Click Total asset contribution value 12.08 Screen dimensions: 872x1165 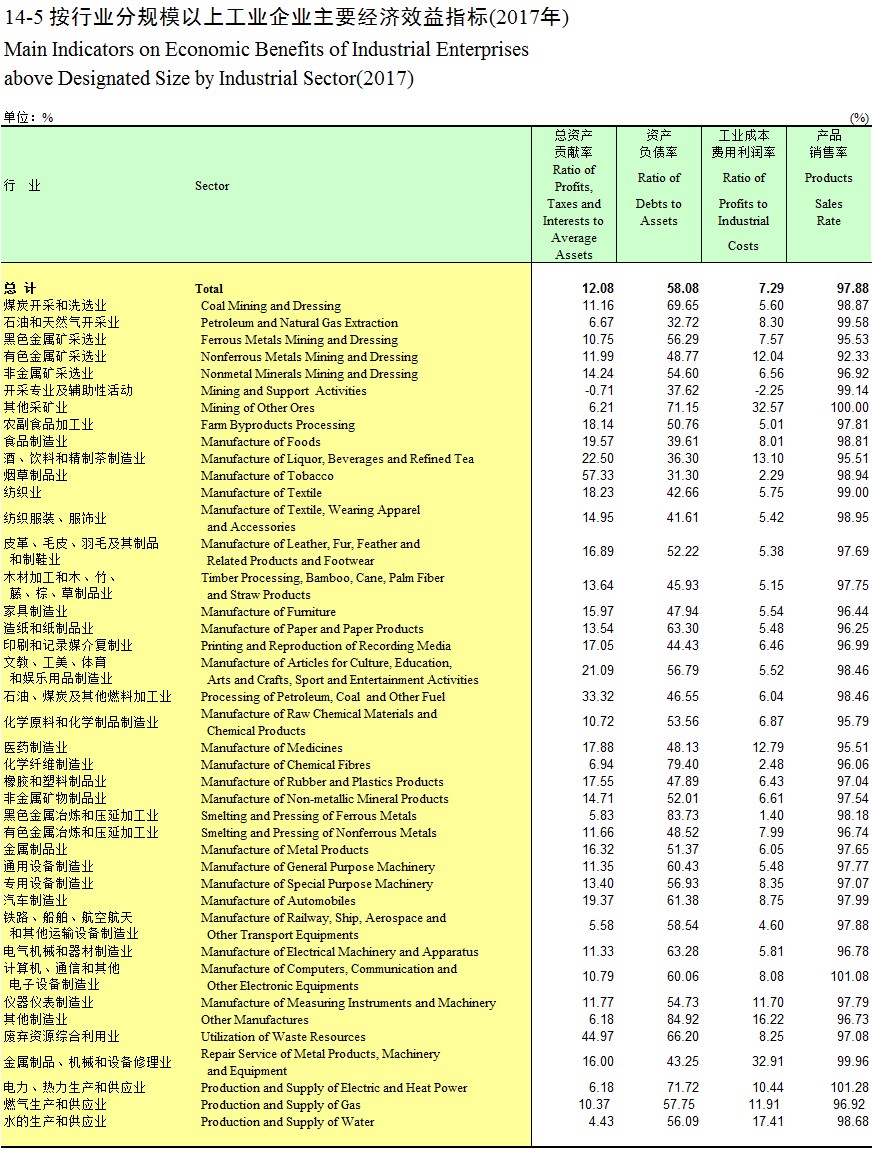598,288
